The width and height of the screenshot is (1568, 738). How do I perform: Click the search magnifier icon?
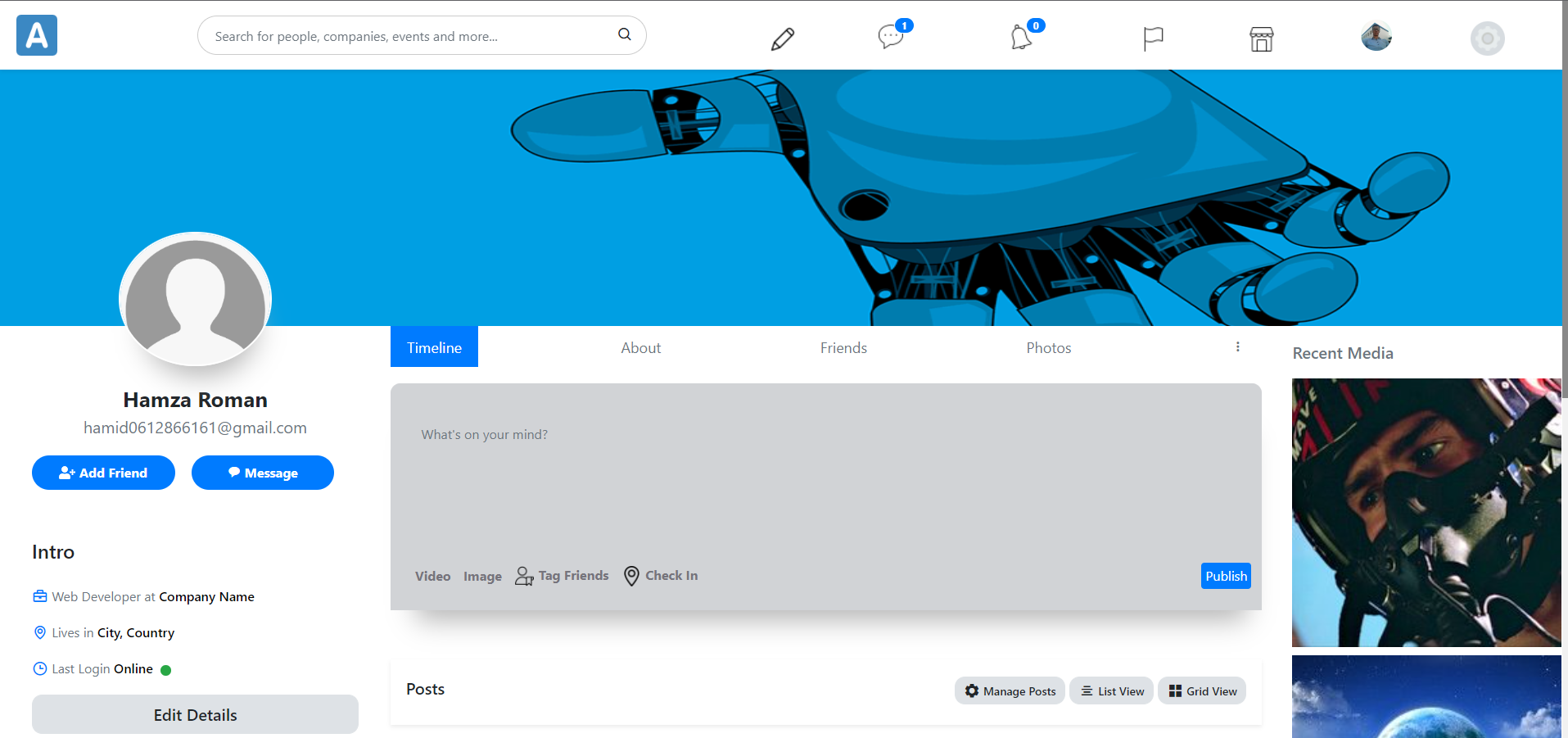coord(625,34)
